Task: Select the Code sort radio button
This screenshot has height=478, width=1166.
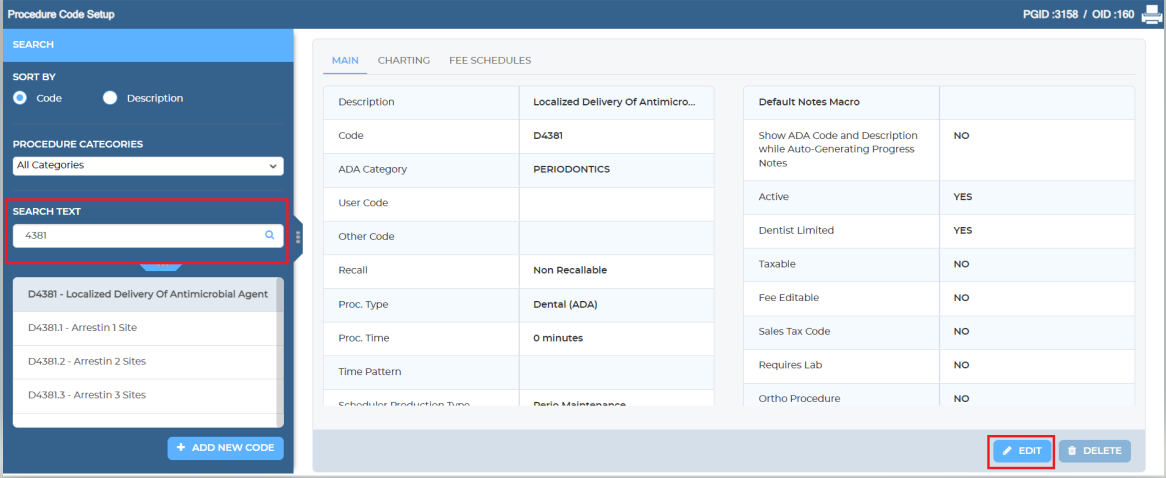Action: click(x=20, y=98)
